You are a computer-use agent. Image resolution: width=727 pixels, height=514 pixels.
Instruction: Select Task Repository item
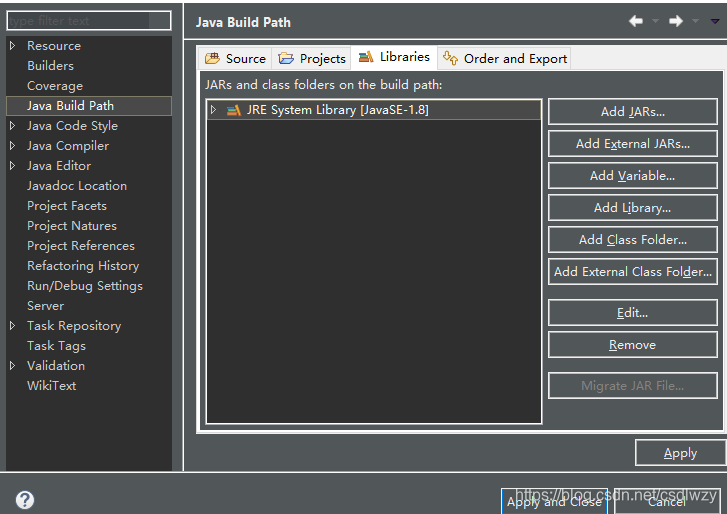tap(74, 325)
